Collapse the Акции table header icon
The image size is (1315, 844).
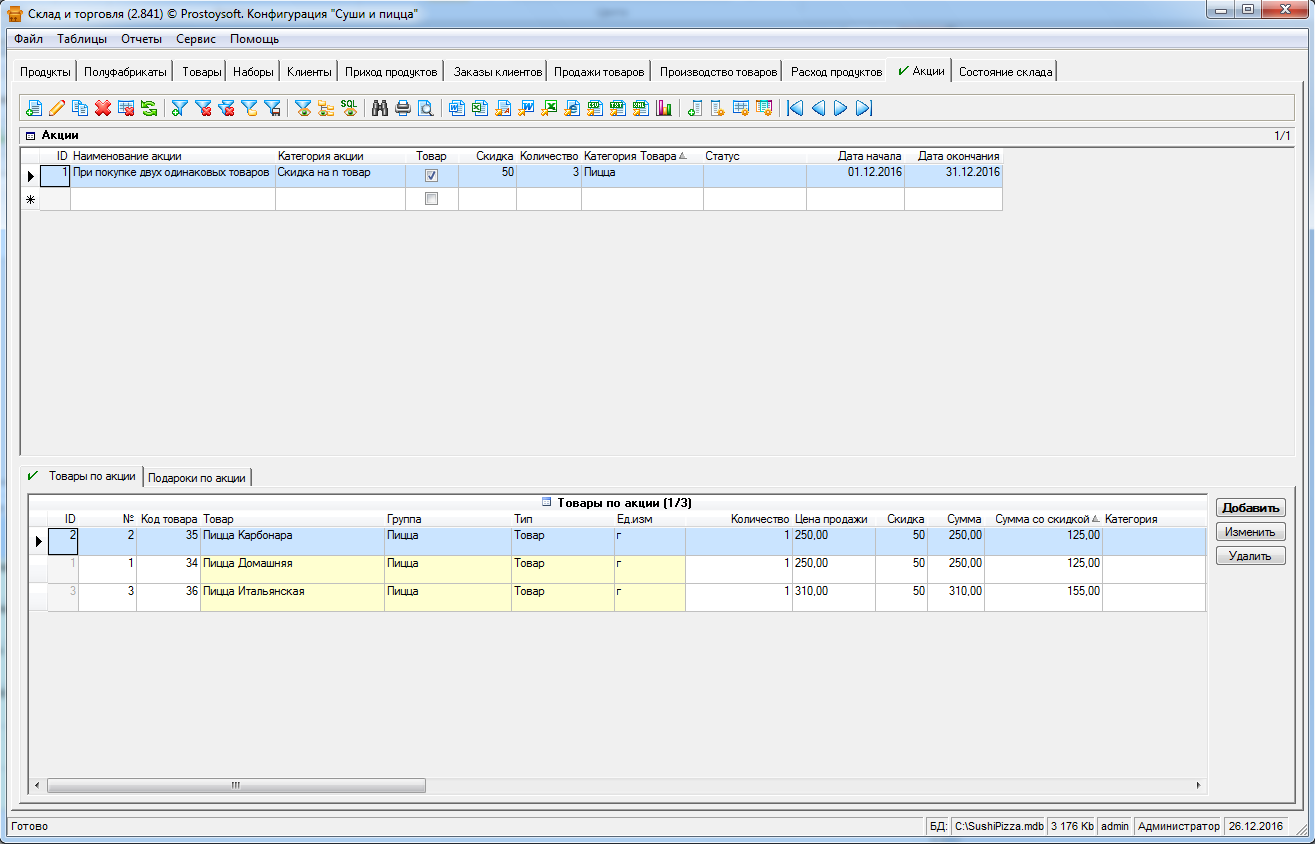(x=30, y=135)
